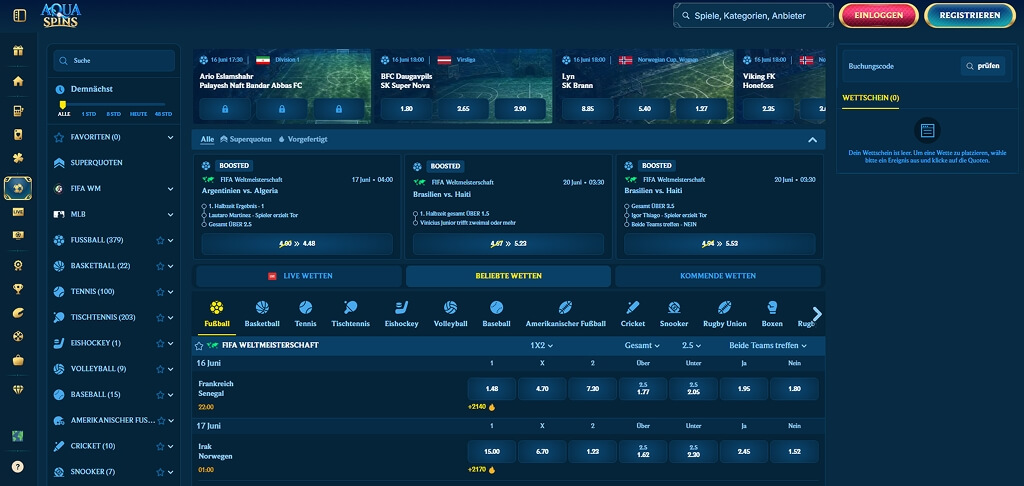Open the trophy tournaments icon

[18, 289]
